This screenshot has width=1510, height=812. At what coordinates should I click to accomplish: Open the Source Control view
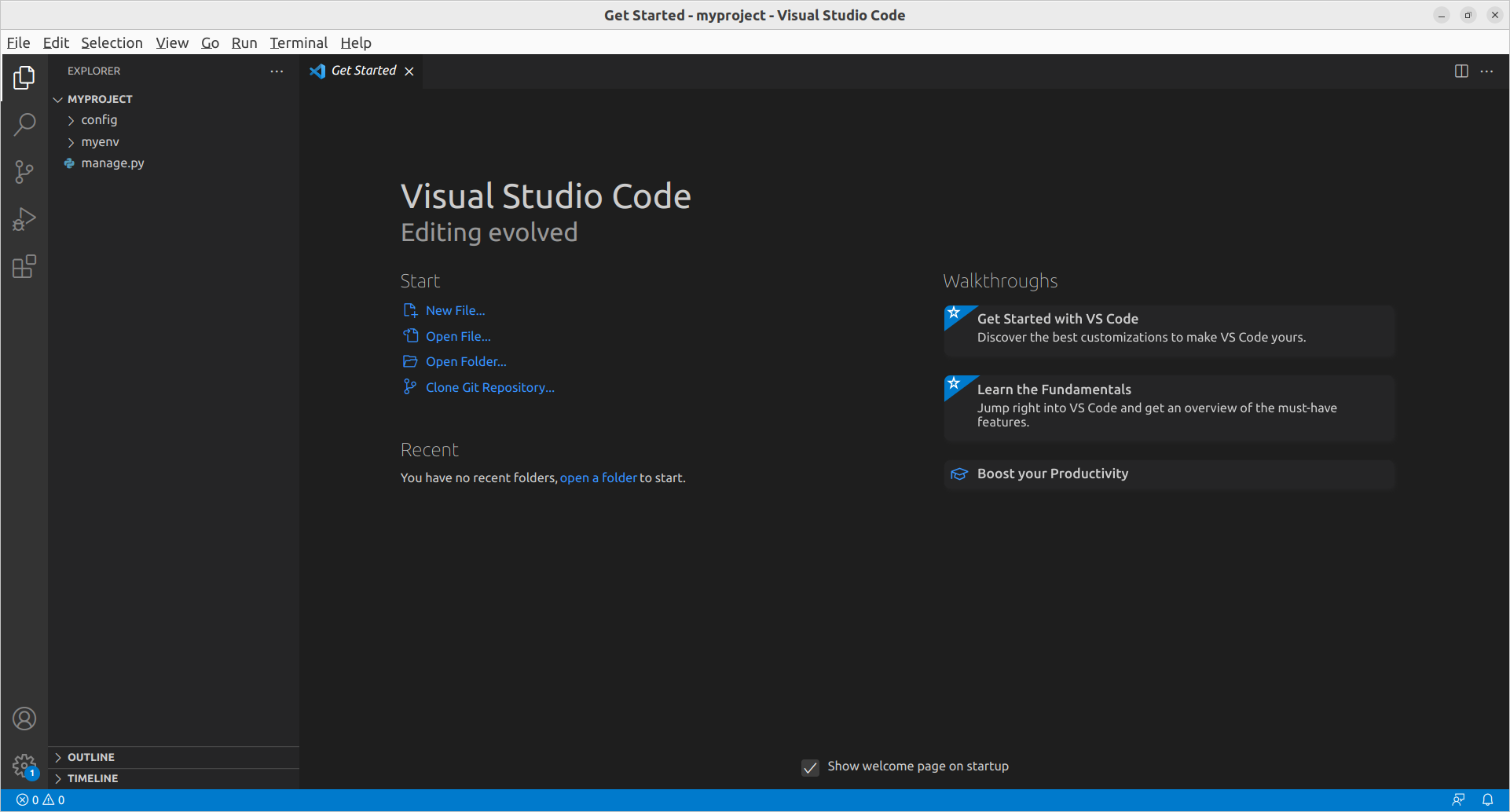tap(24, 171)
